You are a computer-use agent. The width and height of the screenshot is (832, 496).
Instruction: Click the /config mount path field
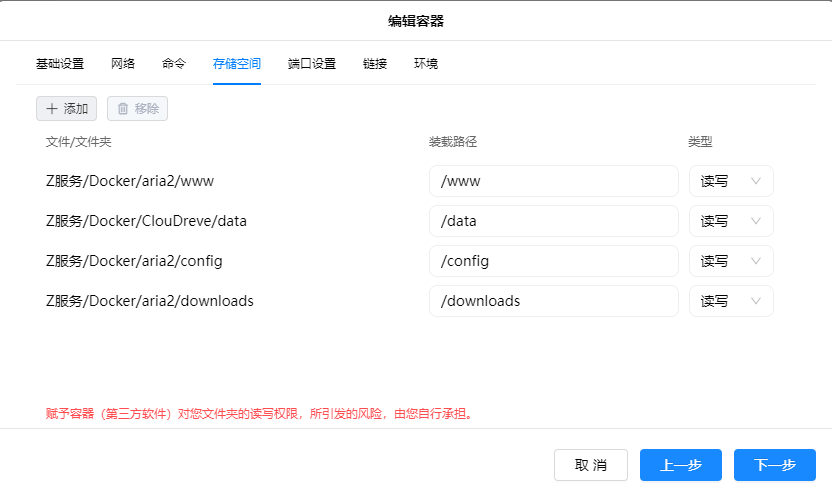click(554, 261)
